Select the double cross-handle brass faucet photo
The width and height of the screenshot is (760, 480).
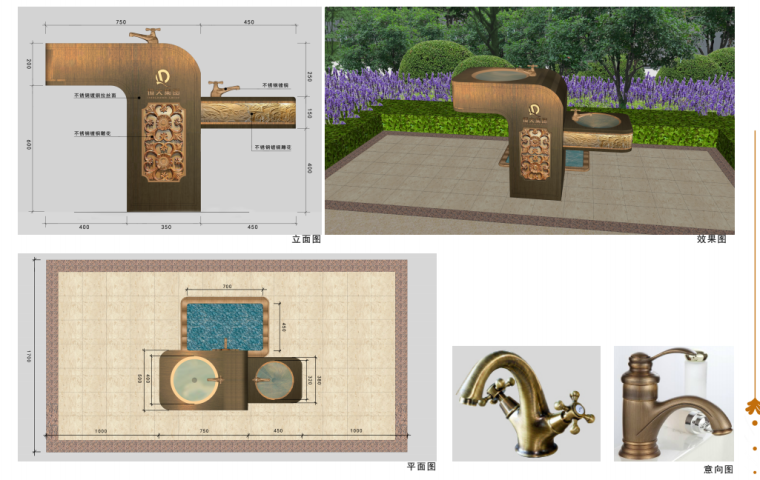coord(526,403)
